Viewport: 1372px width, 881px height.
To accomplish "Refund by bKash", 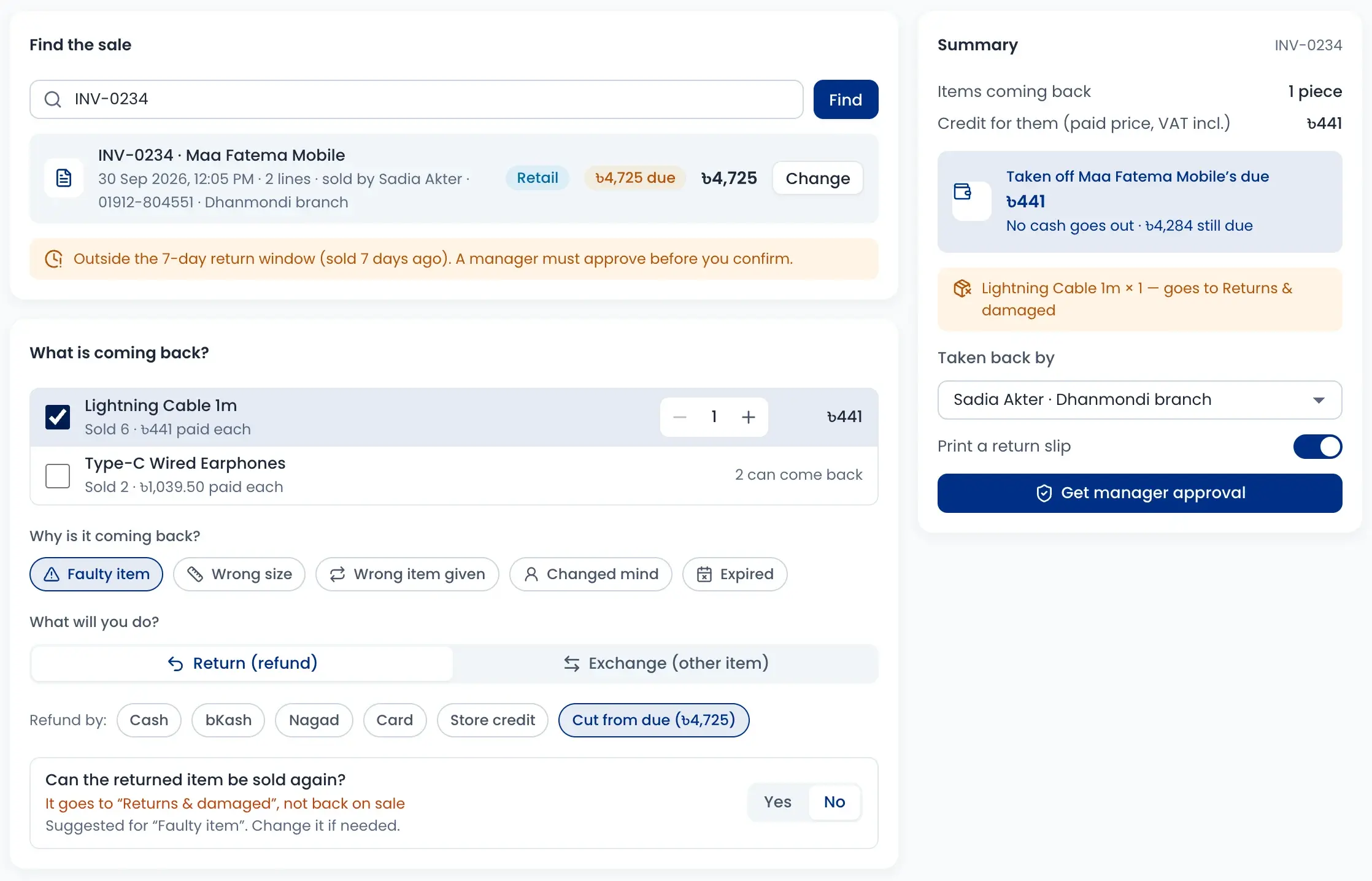I will 228,720.
